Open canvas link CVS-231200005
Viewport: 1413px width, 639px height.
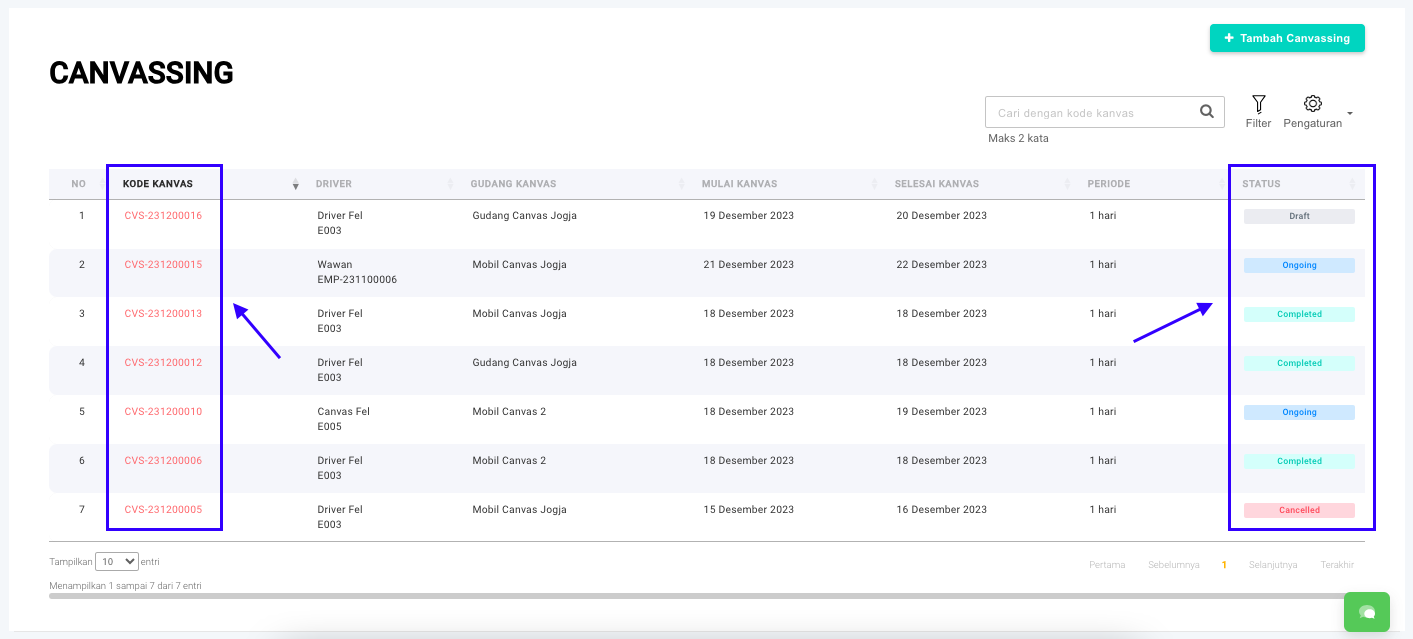pos(163,510)
